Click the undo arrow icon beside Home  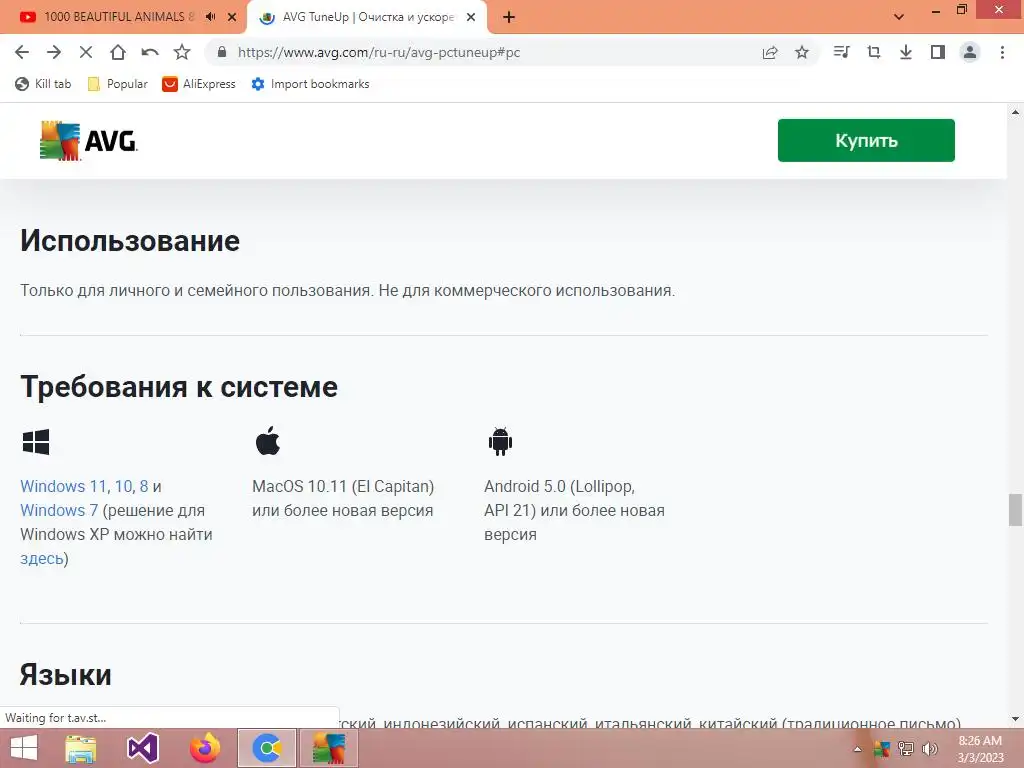point(150,52)
